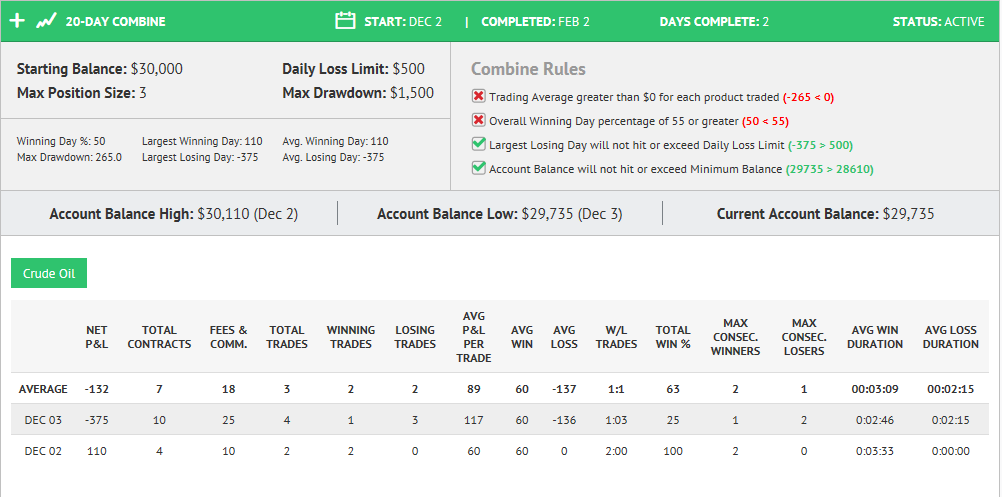
Task: Click the LOSING TRADES column header
Action: tap(415, 337)
